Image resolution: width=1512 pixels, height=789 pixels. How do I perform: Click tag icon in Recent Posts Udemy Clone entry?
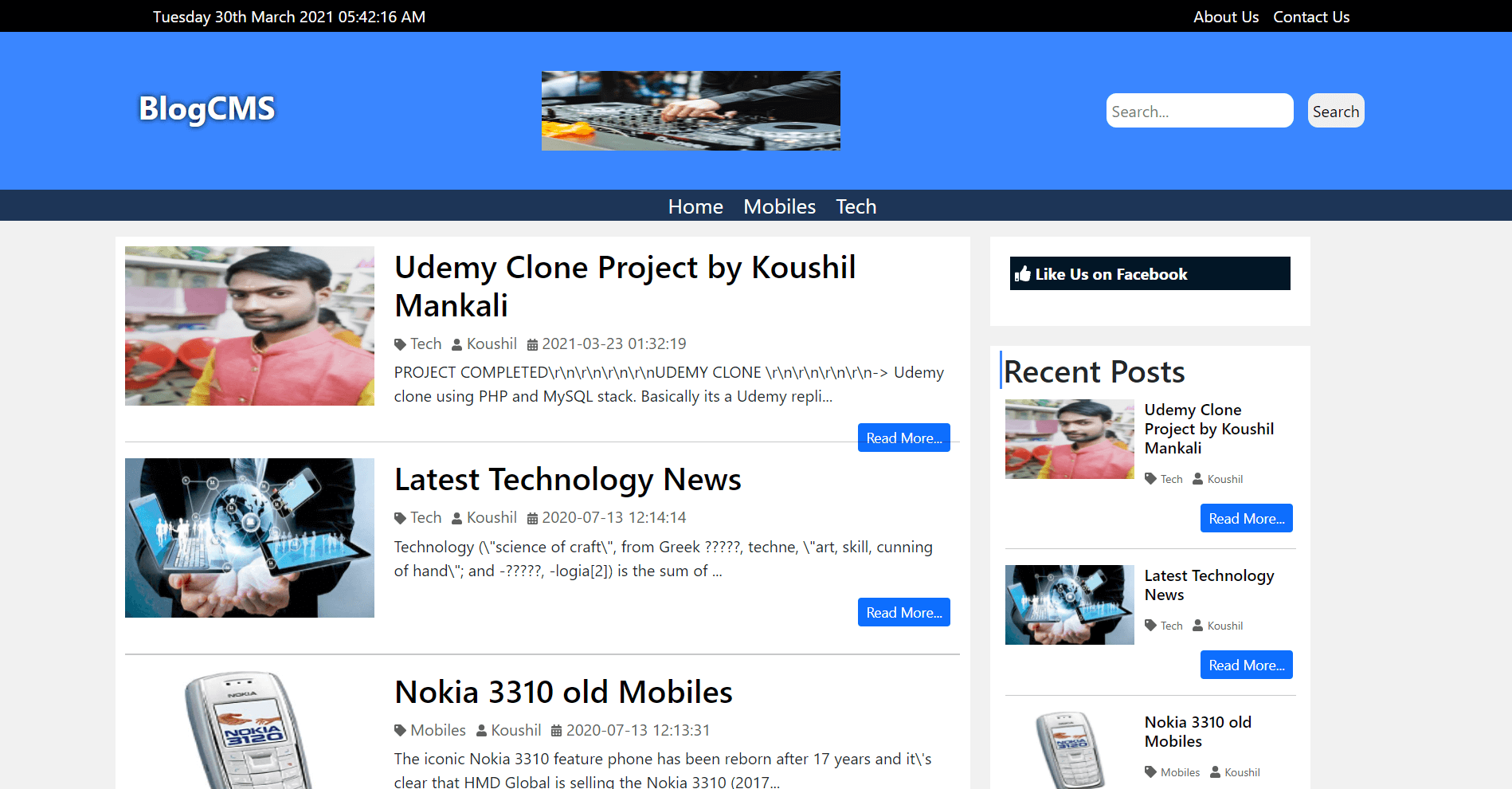tap(1150, 479)
